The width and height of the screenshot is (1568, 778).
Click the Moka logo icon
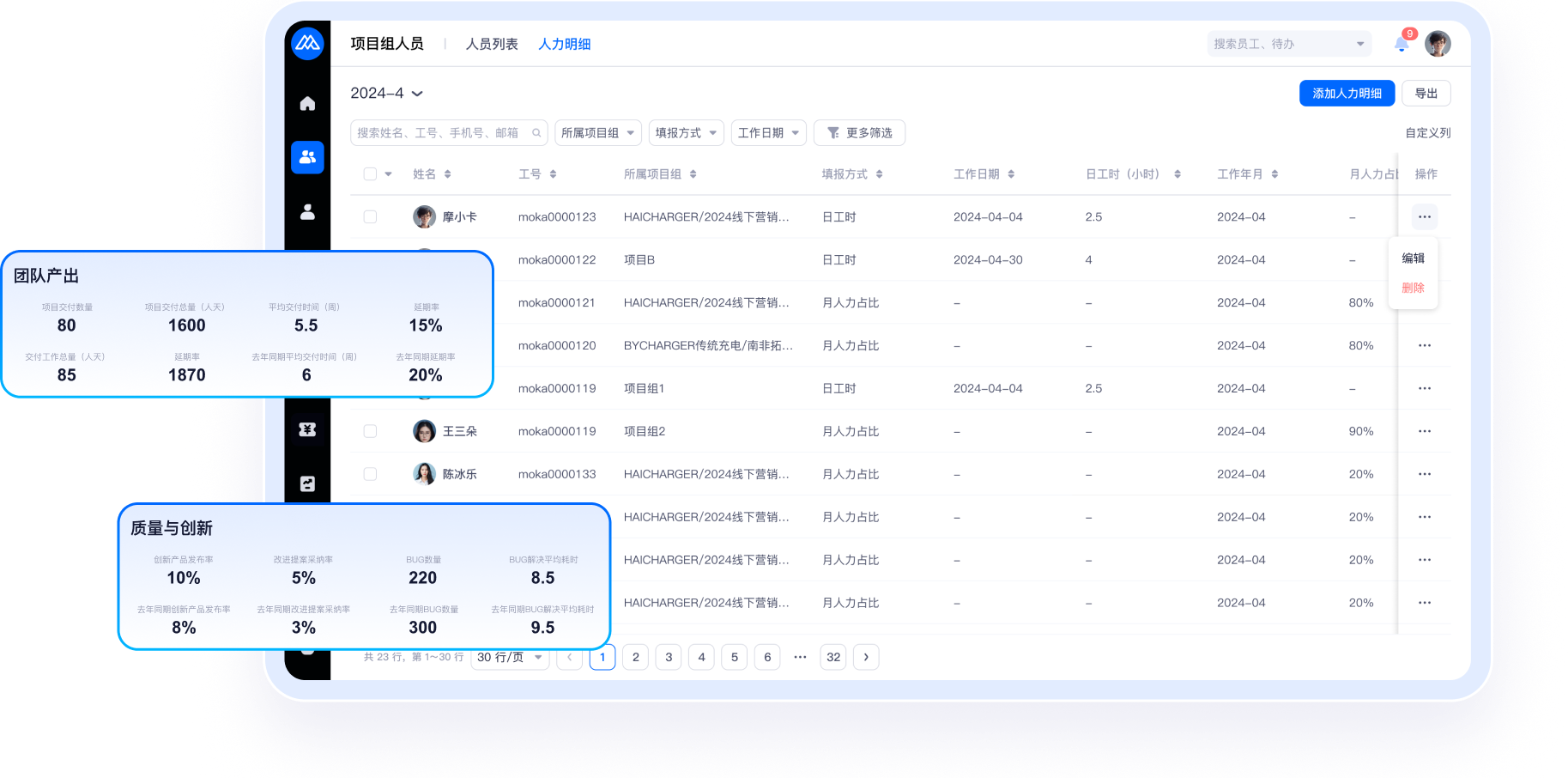[307, 43]
